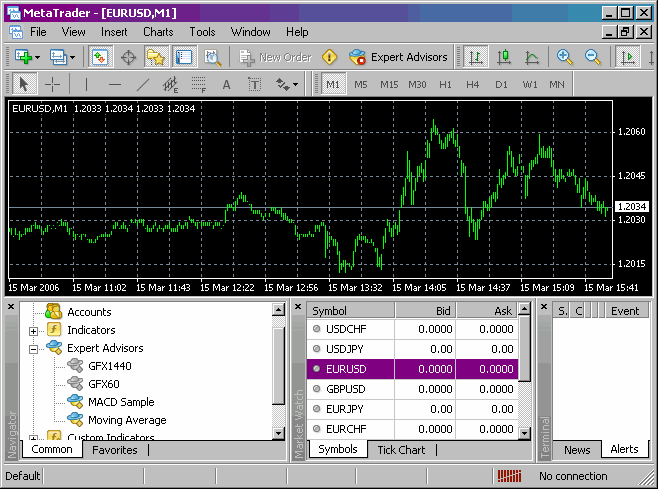Open the Strategy Tester icon
Screen dimensions: 658x489
point(212,57)
